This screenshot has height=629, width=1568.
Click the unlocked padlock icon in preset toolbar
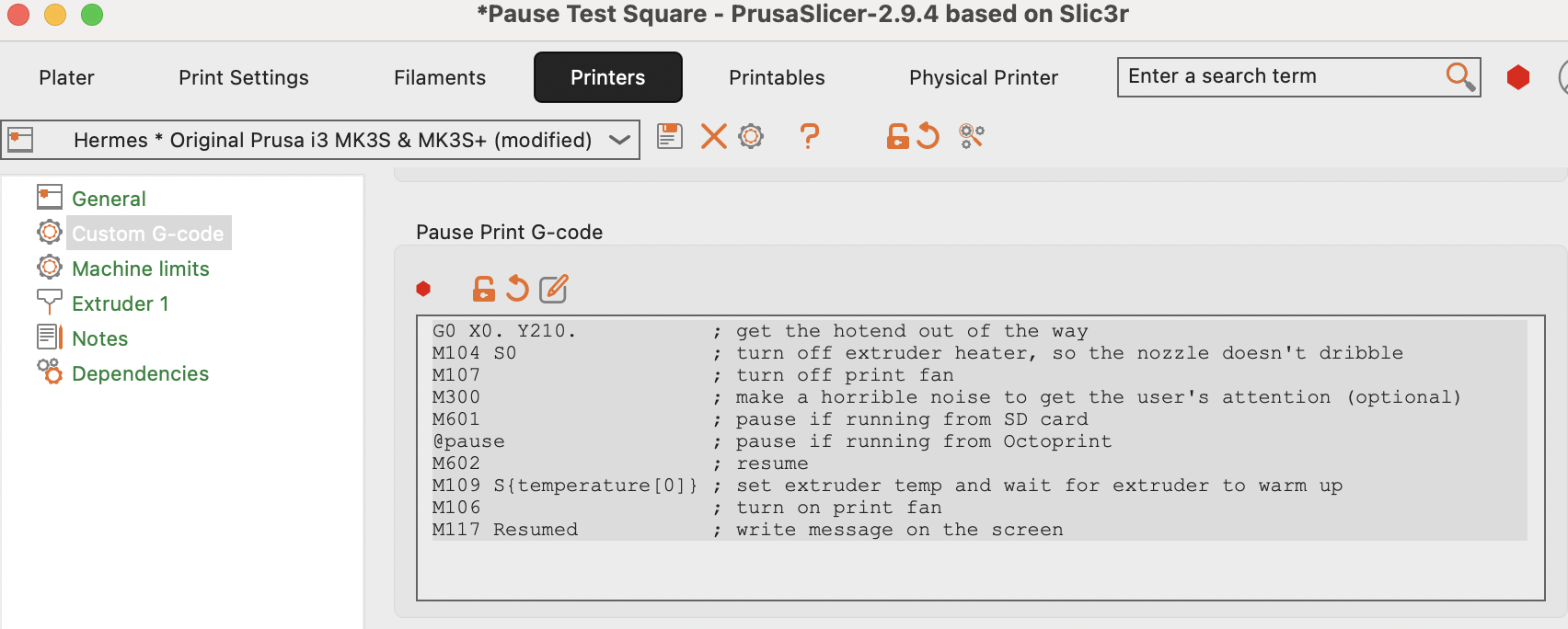click(897, 137)
